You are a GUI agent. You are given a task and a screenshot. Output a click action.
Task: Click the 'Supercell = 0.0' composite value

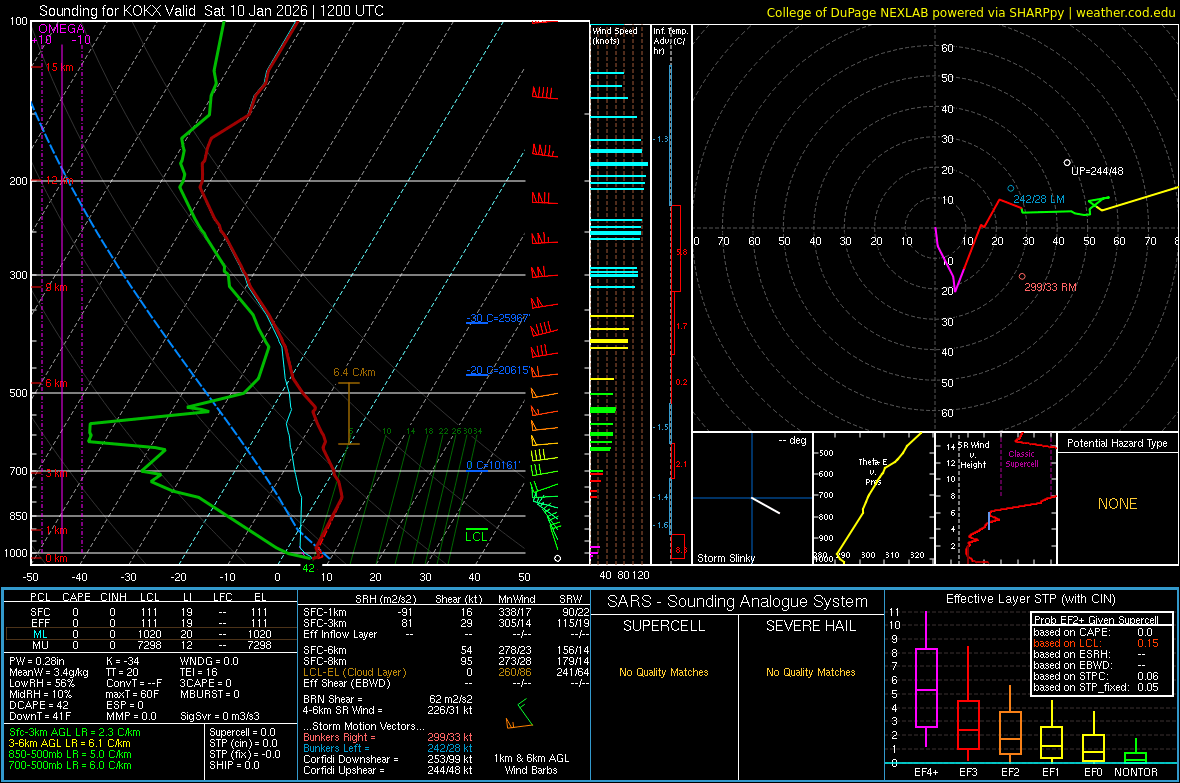(242, 732)
